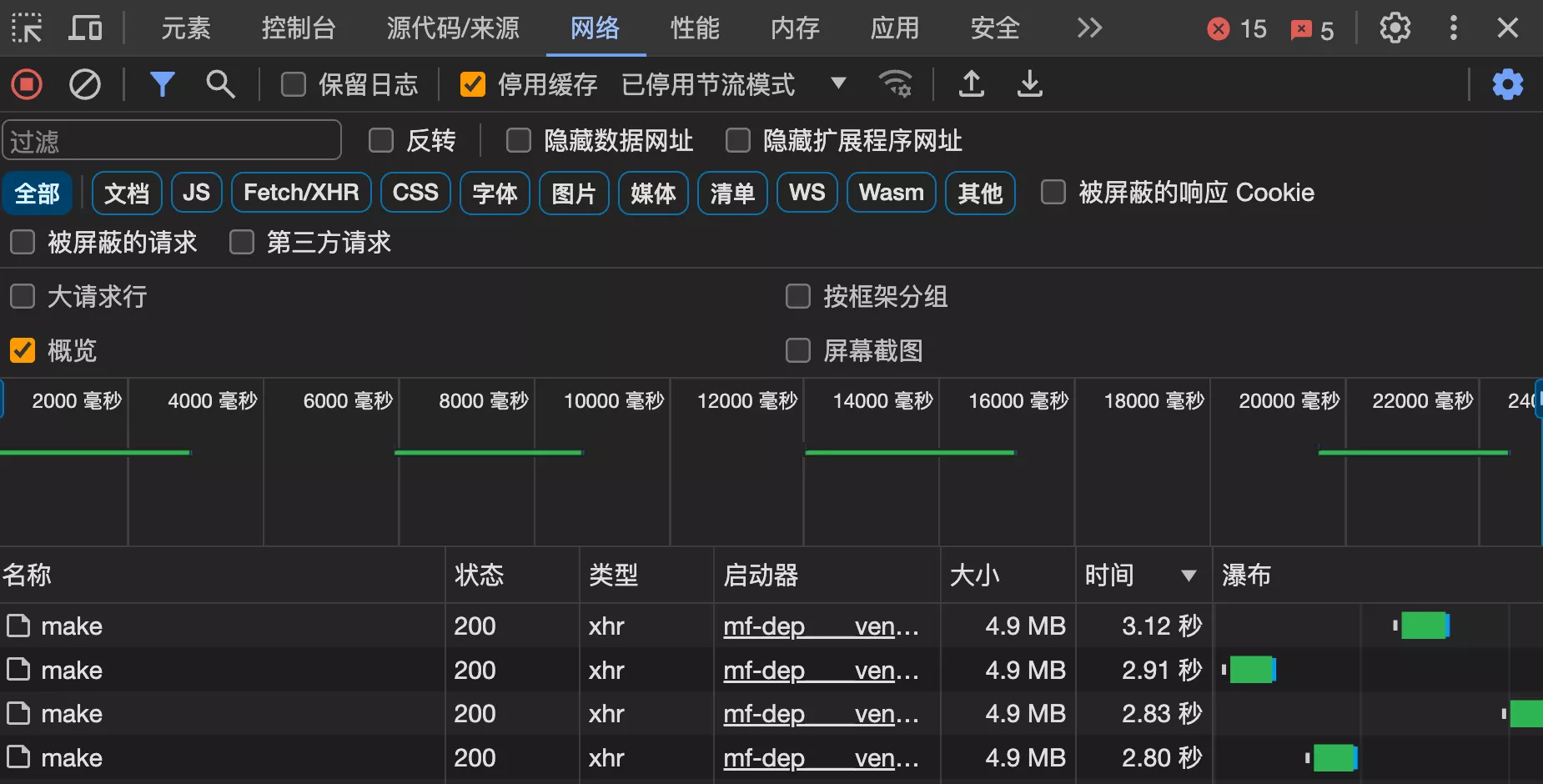Toggle the device toolbar icon
This screenshot has width=1543, height=784.
(x=85, y=28)
